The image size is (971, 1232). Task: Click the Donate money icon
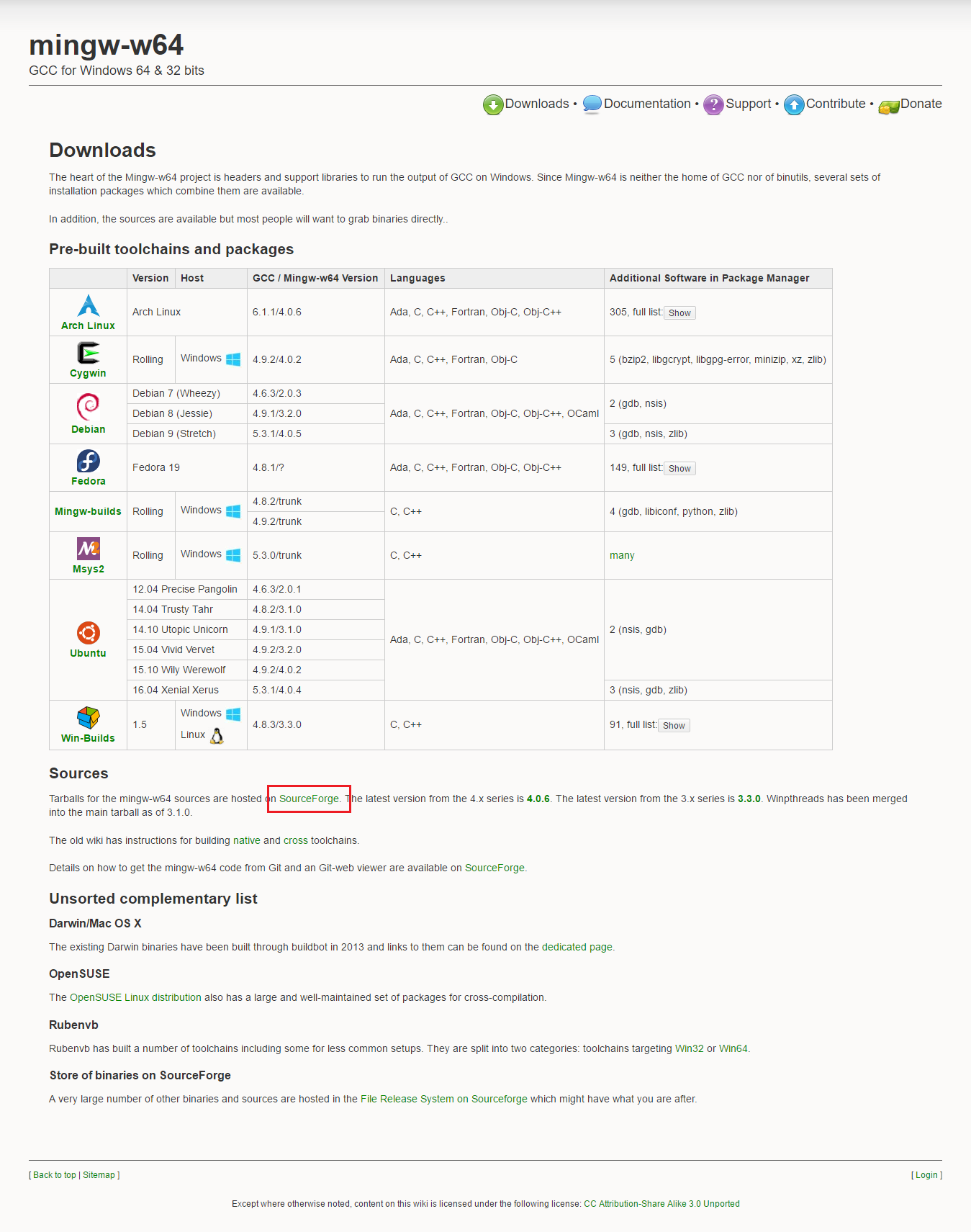click(x=889, y=107)
